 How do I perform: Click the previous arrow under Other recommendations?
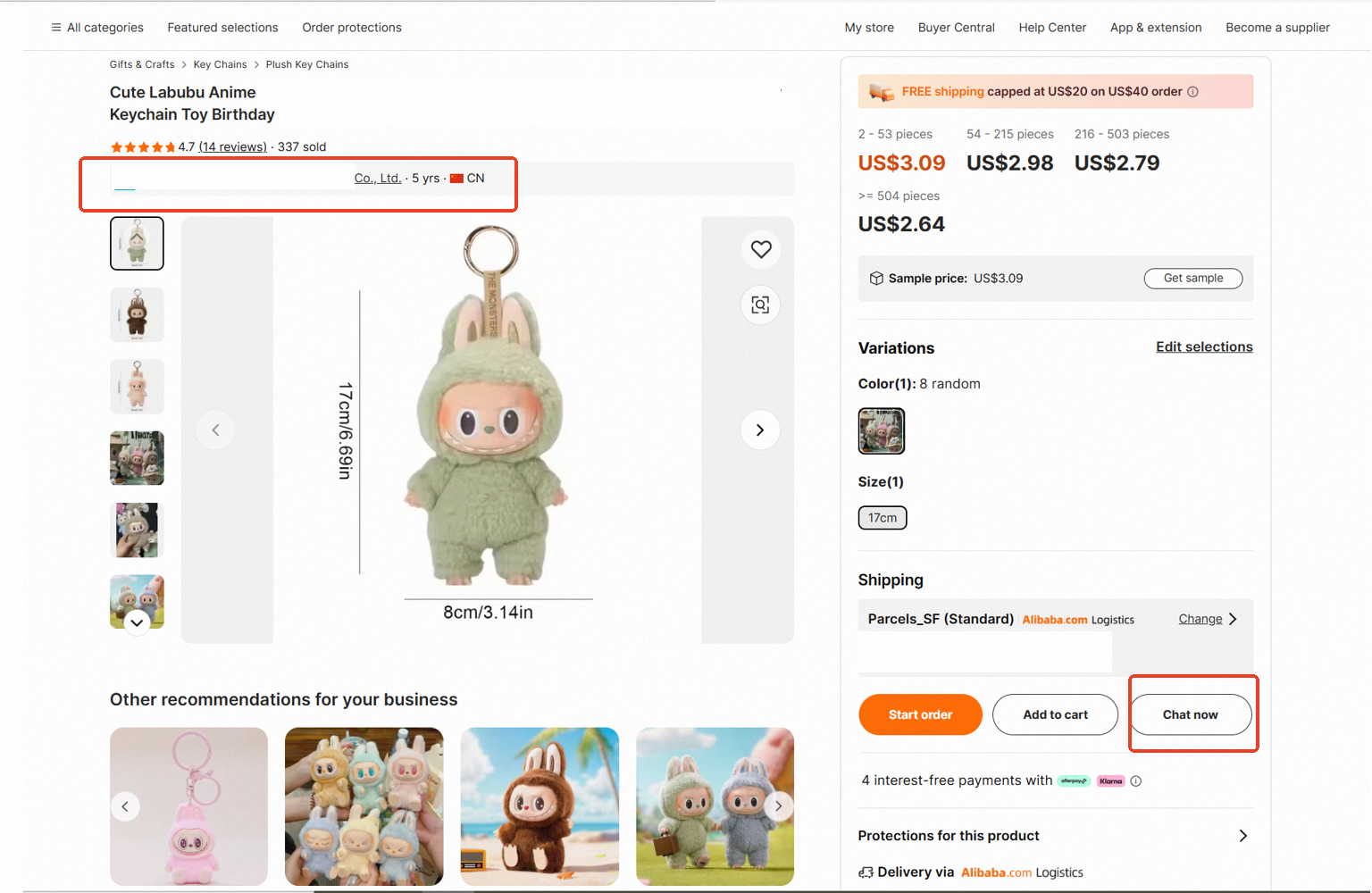[125, 805]
